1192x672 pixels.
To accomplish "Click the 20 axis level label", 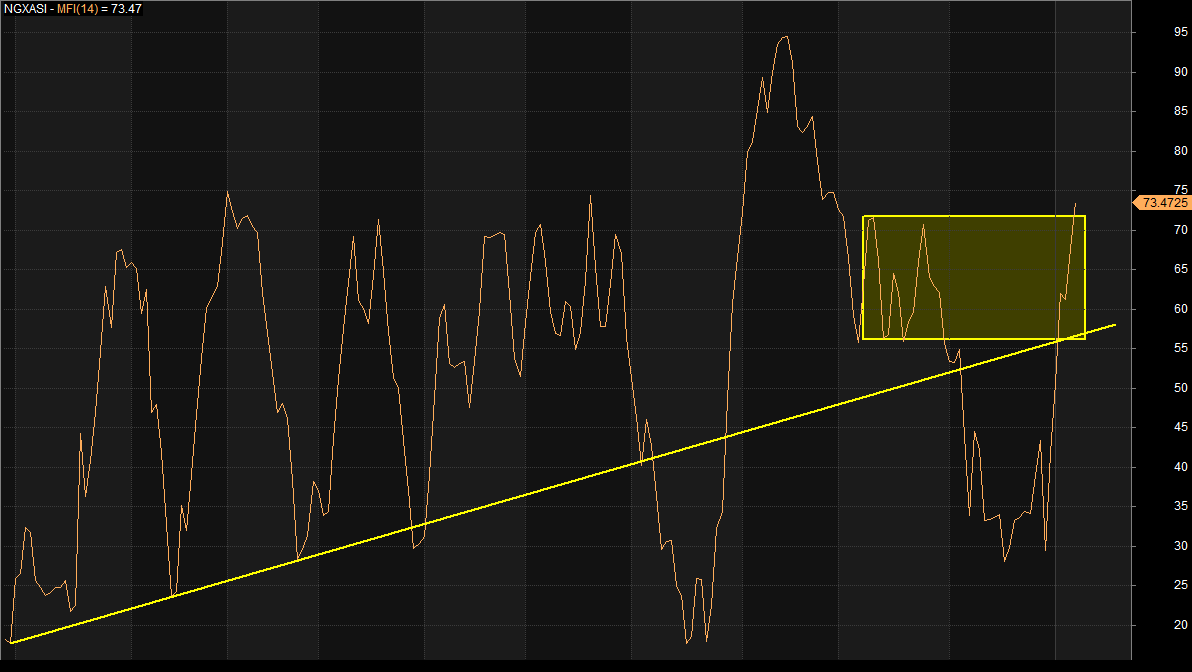I will point(1181,625).
